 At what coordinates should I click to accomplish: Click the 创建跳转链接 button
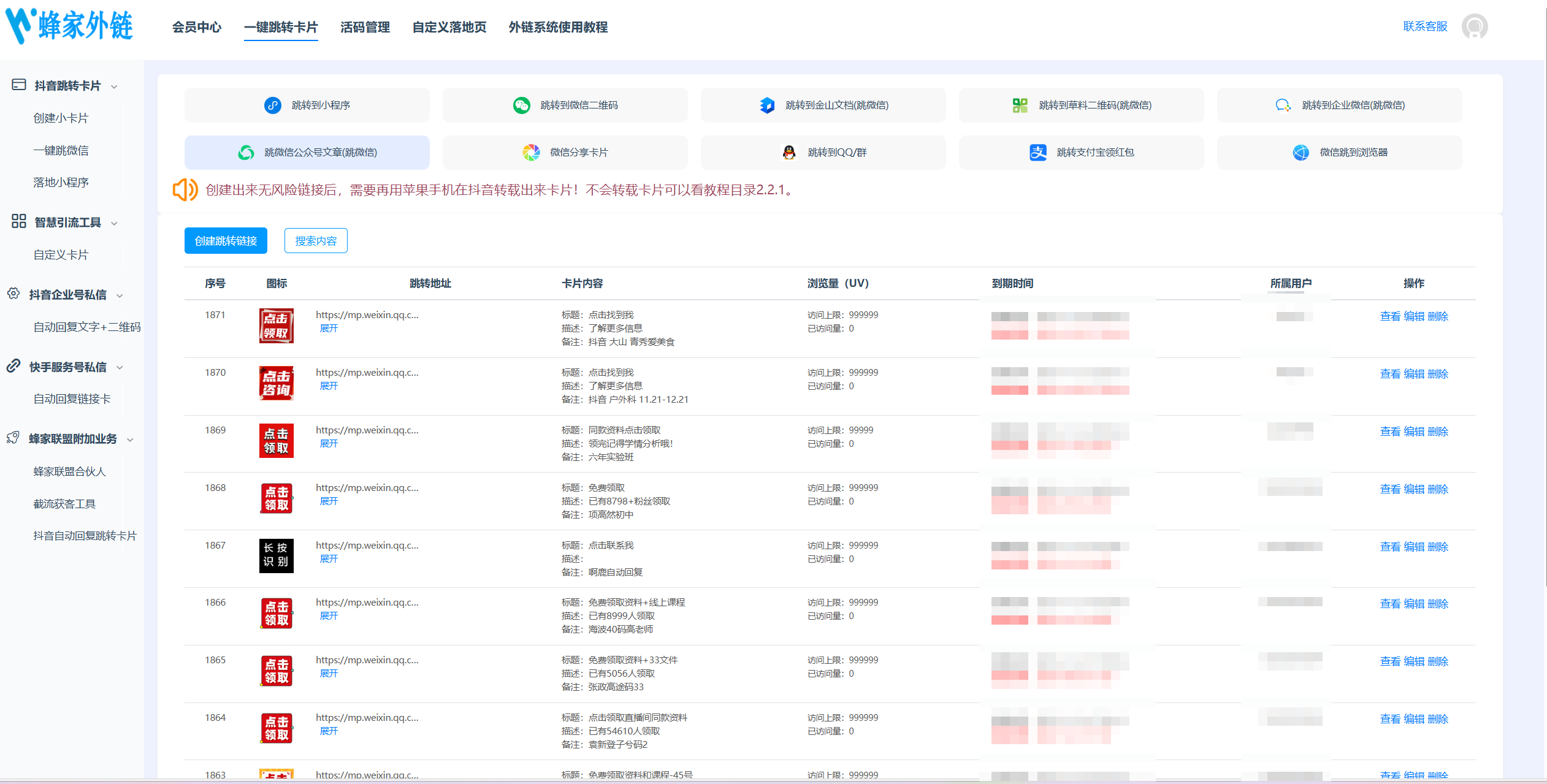226,241
